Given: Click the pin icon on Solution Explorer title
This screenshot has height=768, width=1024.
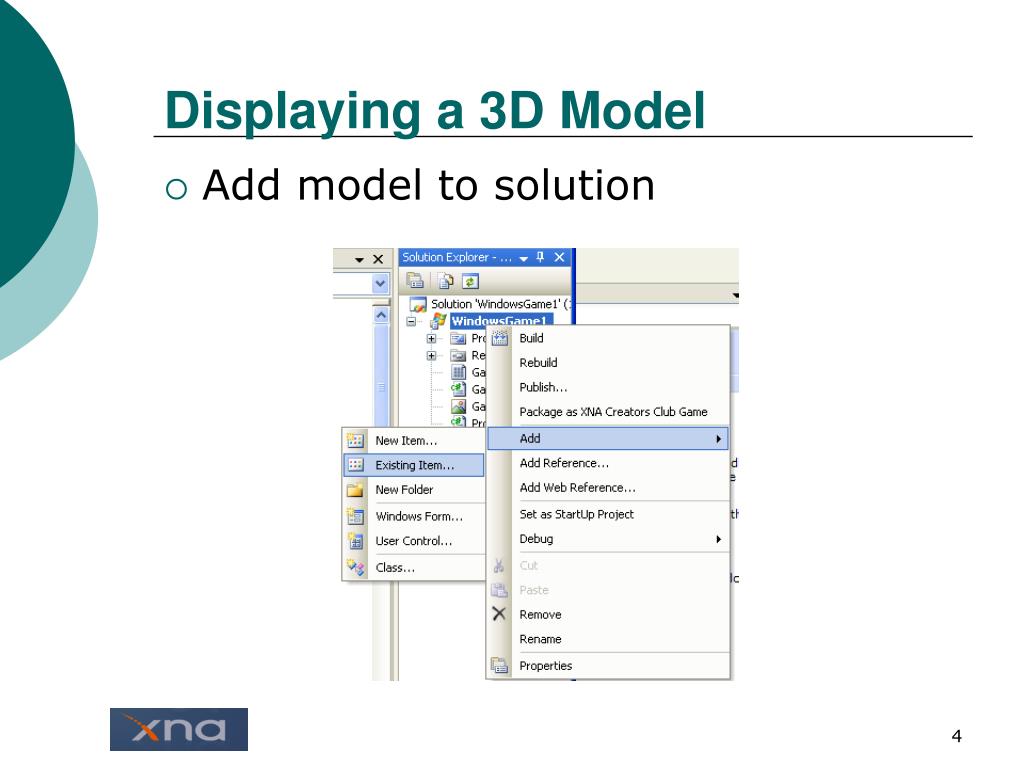Looking at the screenshot, I should [540, 257].
